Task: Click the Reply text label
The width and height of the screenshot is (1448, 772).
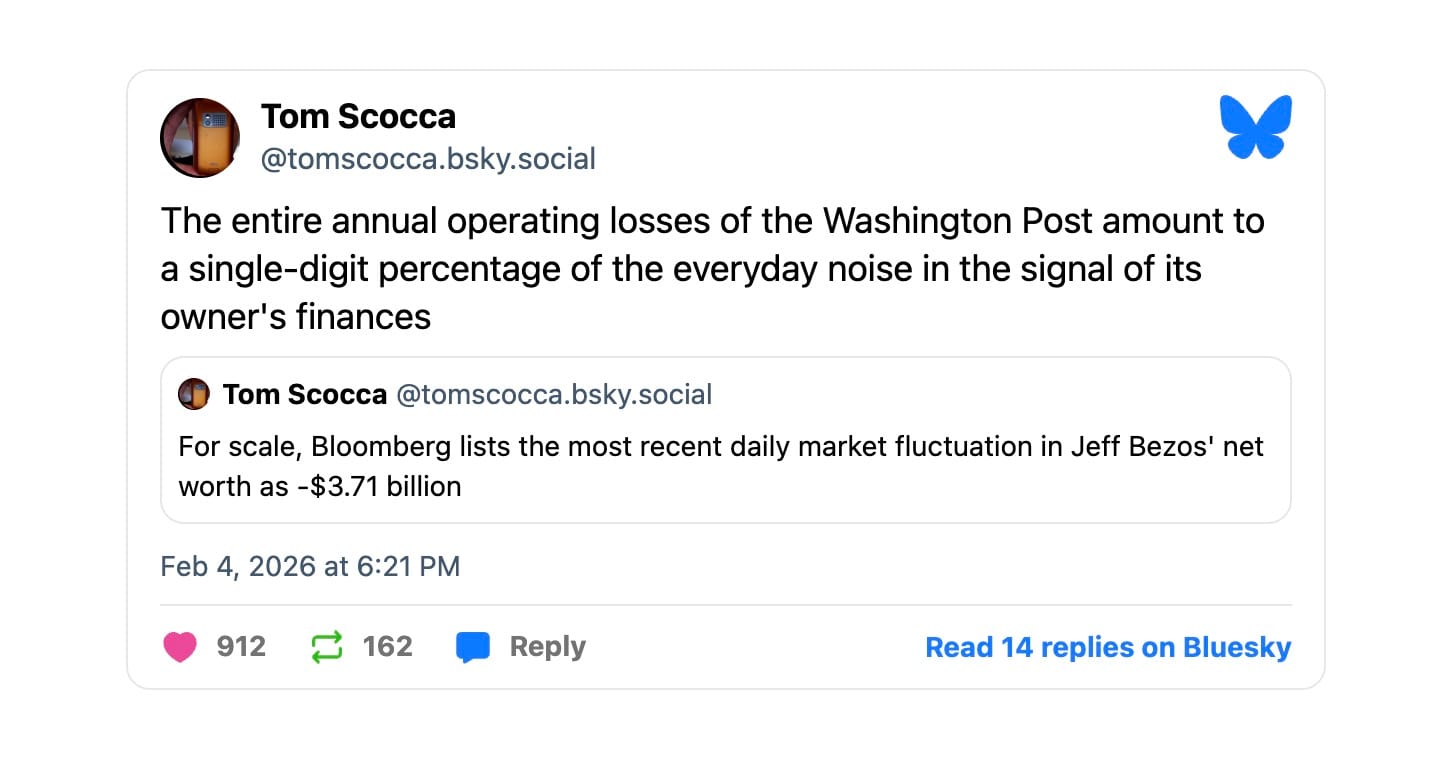Action: point(547,647)
